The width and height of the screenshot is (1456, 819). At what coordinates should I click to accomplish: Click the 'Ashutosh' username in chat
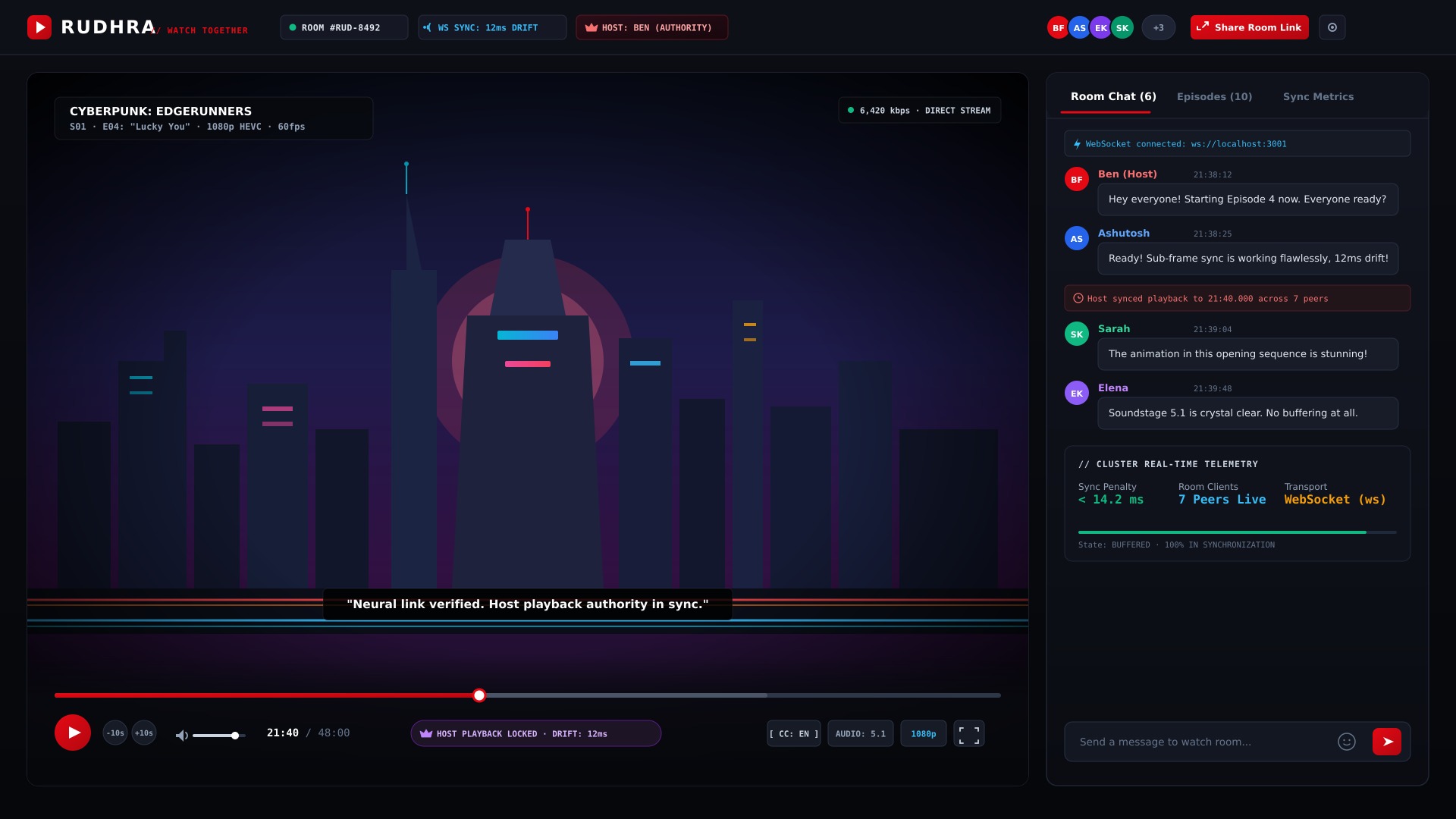1123,233
